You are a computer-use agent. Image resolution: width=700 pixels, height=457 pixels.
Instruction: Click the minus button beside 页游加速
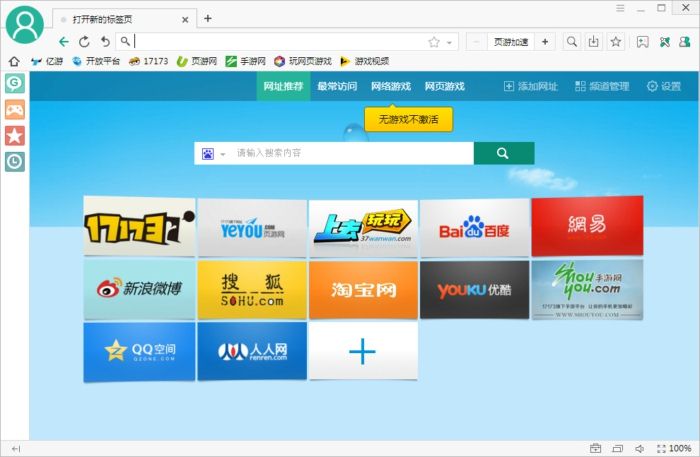477,42
